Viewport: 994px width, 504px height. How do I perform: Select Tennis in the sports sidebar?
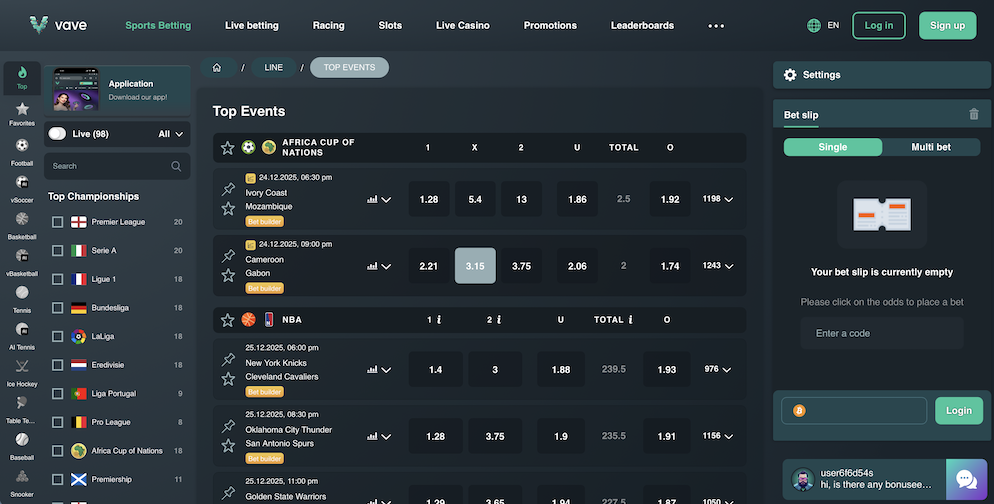[22, 299]
